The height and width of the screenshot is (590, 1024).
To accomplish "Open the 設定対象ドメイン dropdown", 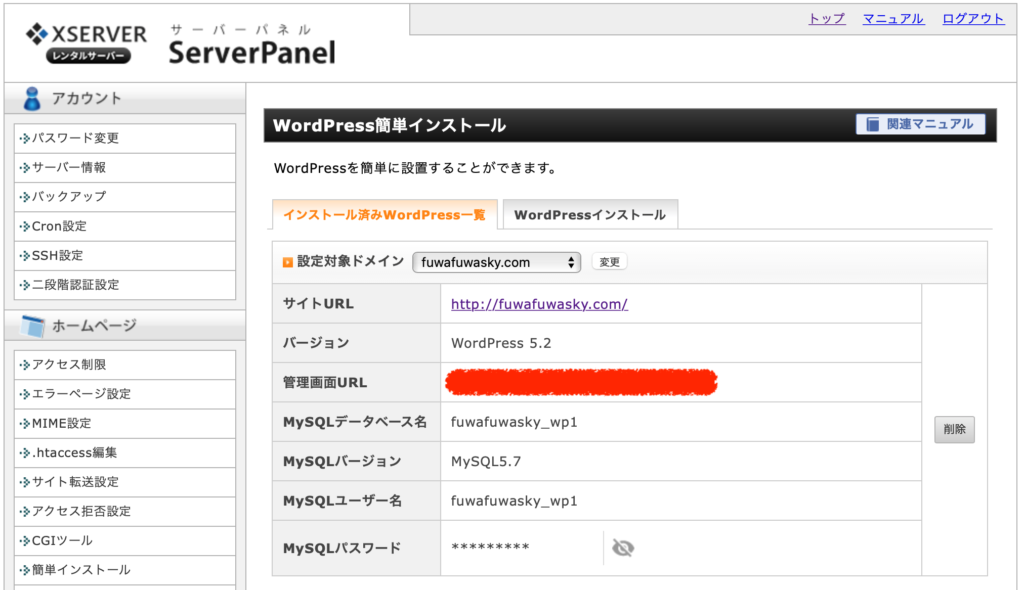I will click(x=496, y=262).
